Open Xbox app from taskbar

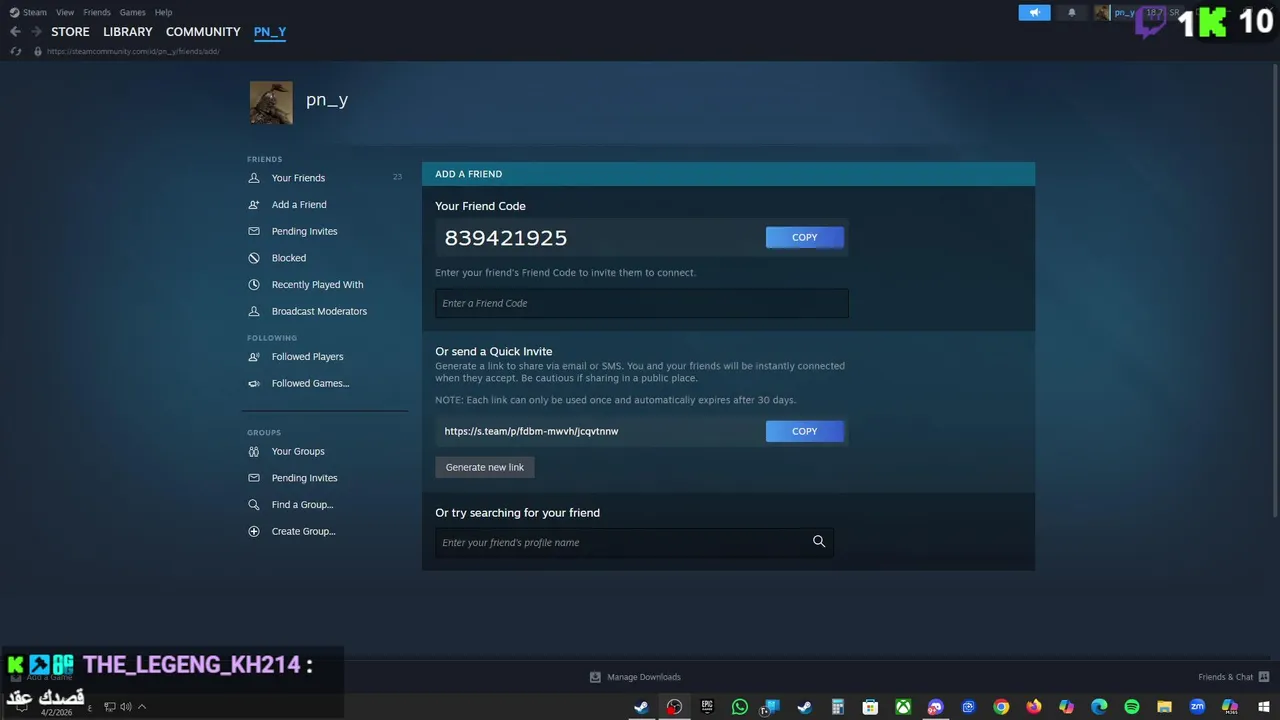[x=903, y=707]
